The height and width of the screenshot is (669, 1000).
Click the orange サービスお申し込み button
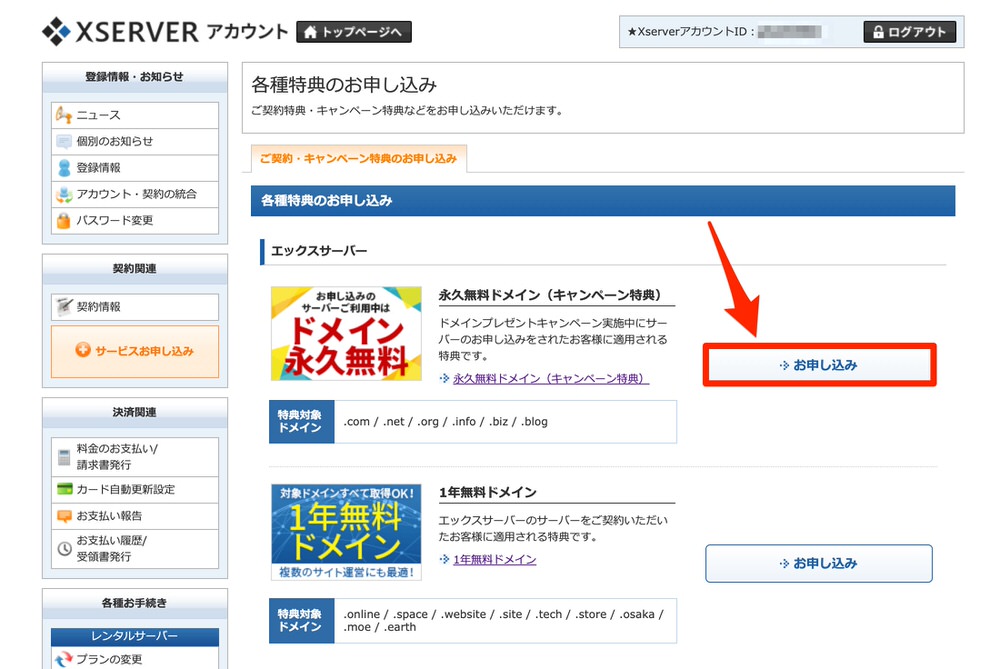(135, 351)
